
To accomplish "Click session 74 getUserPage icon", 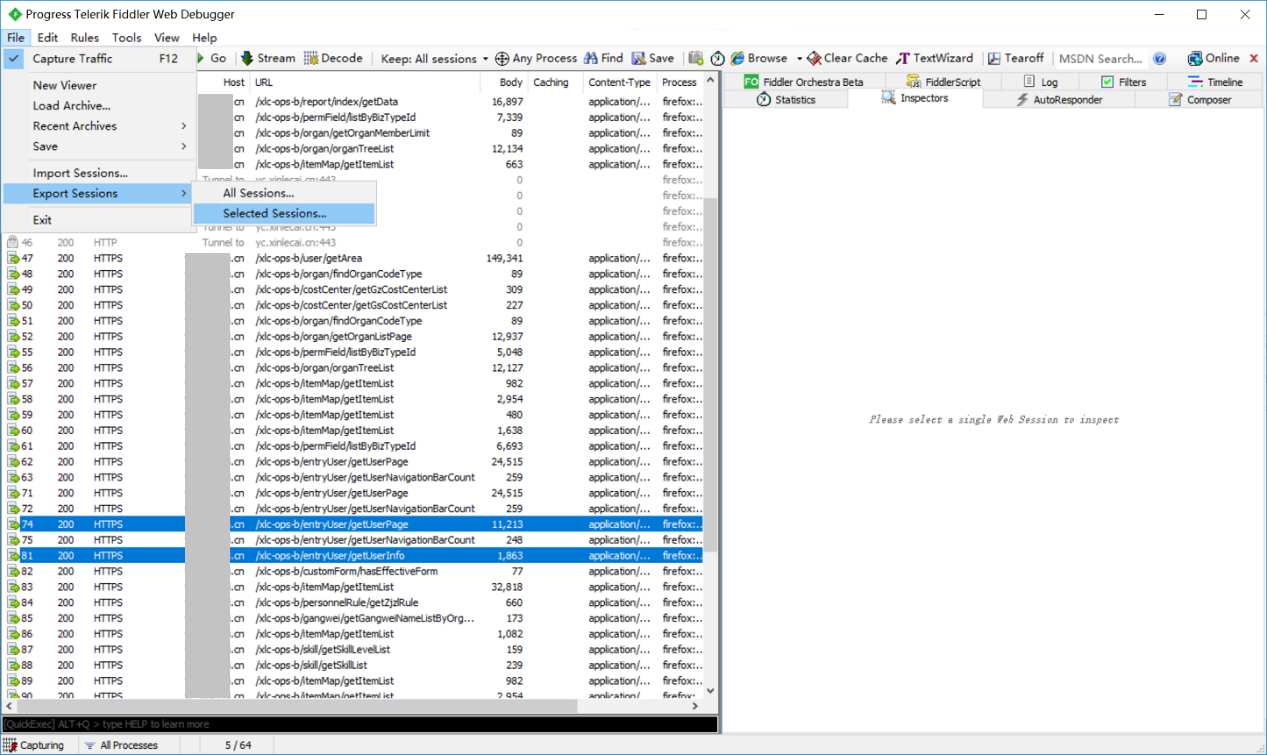I will (x=14, y=524).
